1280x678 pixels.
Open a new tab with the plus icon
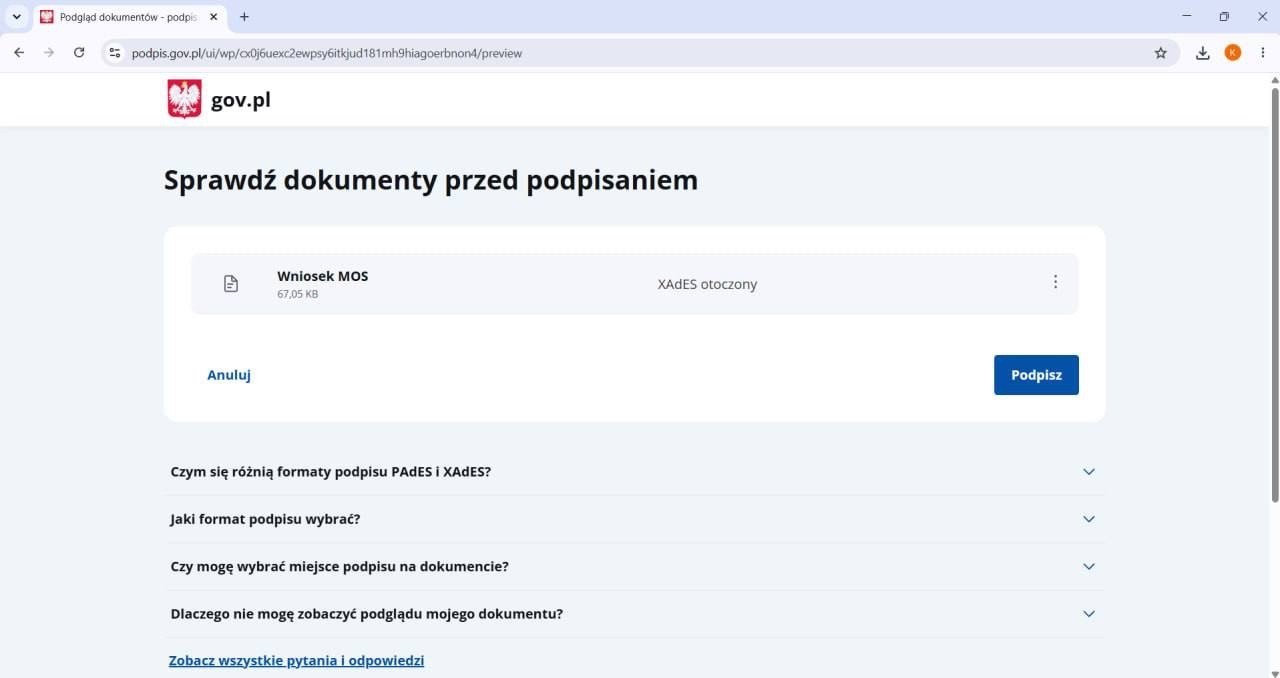244,17
